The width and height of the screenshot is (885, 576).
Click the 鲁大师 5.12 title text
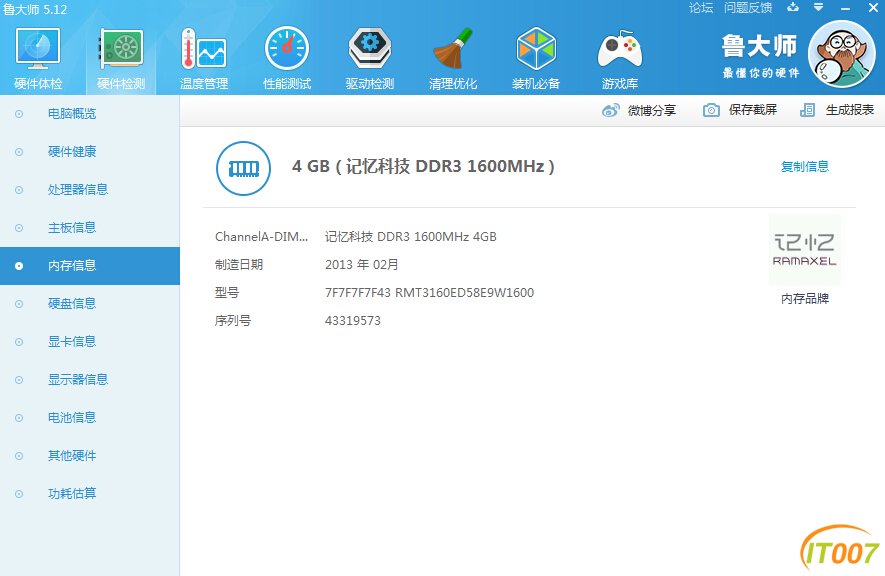(35, 10)
